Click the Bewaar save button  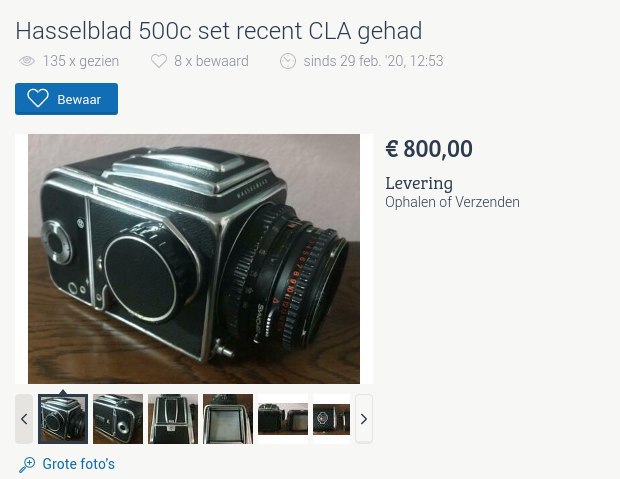(66, 99)
